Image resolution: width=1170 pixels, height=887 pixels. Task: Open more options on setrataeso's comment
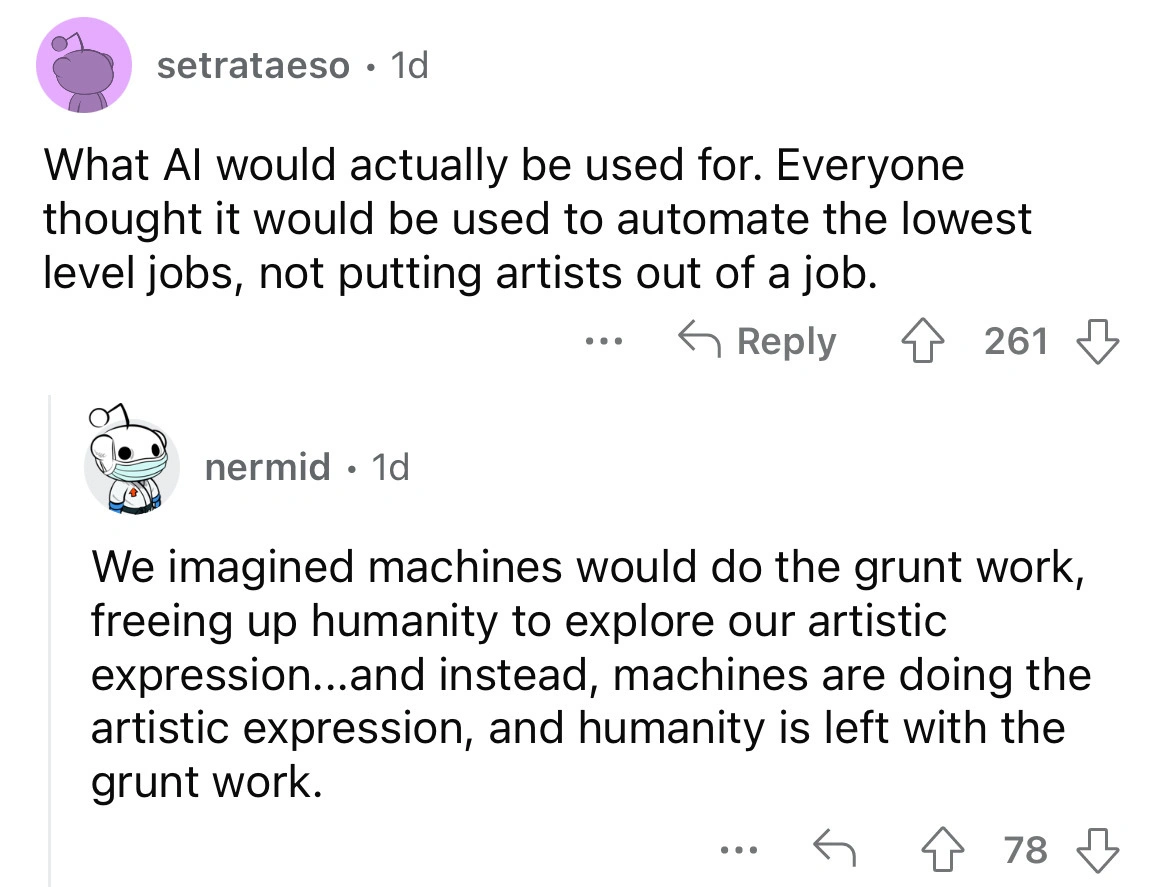coord(606,342)
